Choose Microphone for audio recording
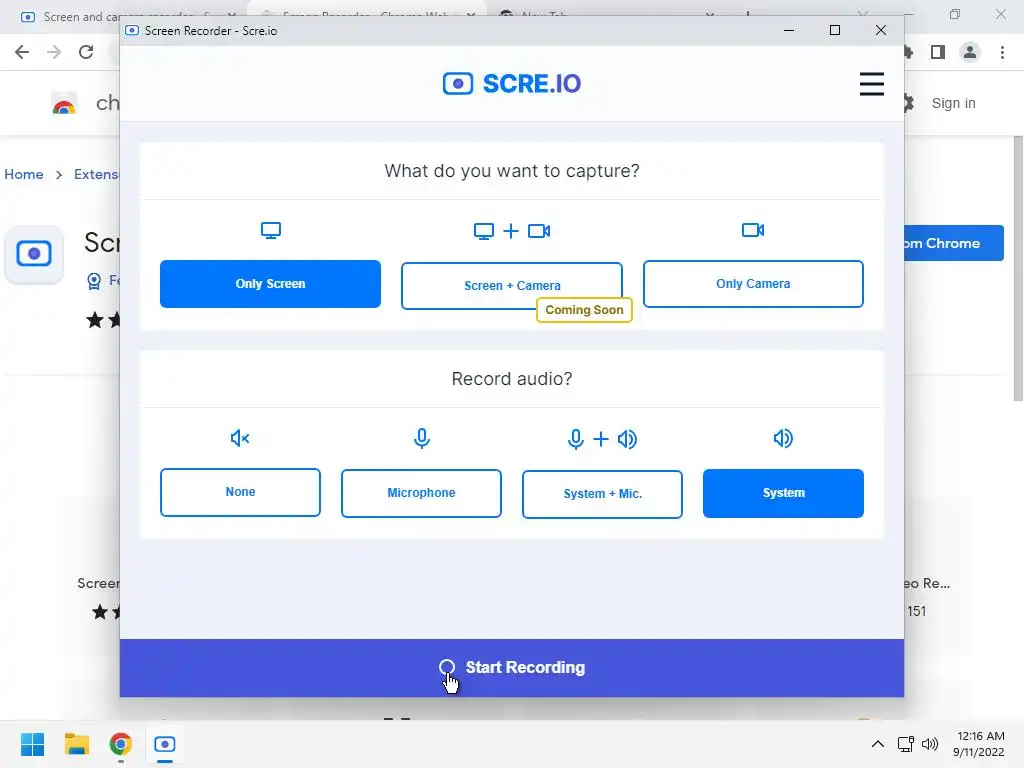The width and height of the screenshot is (1024, 768). tap(421, 493)
